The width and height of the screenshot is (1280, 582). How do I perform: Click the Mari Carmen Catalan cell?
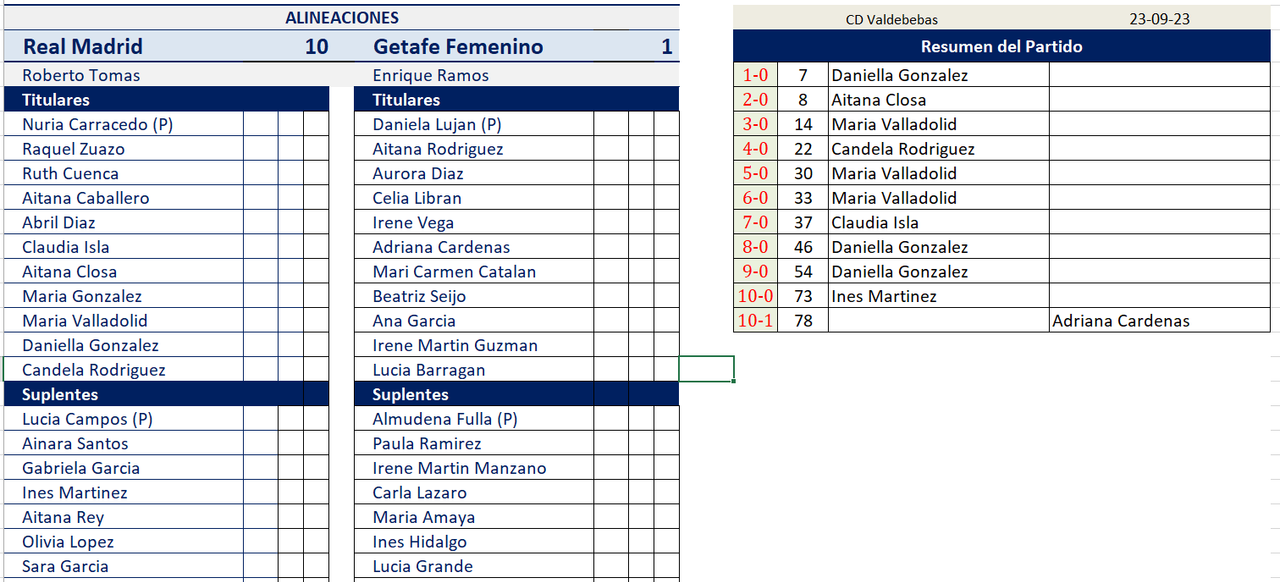coord(454,272)
